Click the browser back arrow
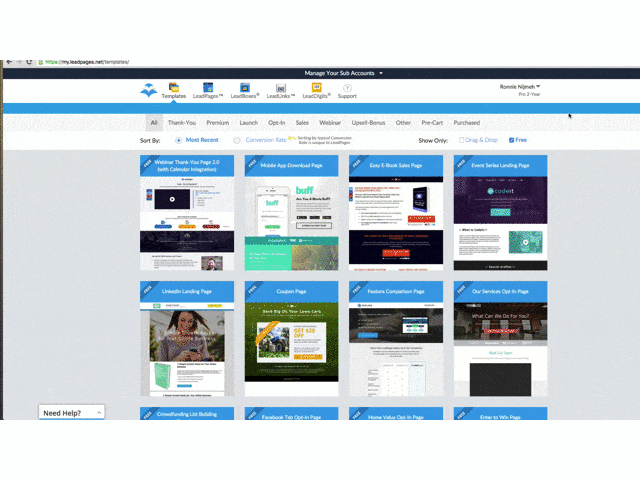 click(x=9, y=62)
